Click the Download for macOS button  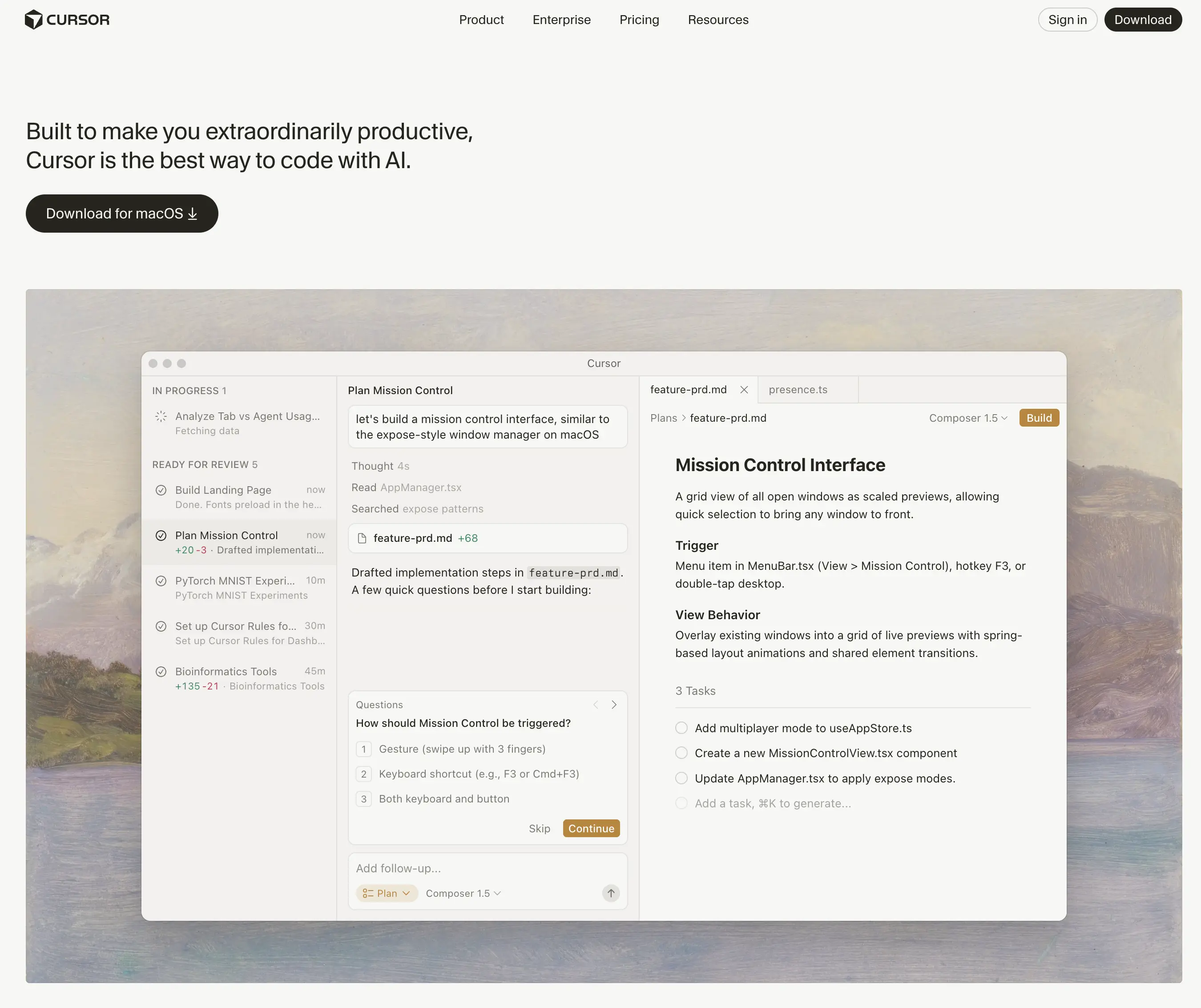click(x=122, y=214)
